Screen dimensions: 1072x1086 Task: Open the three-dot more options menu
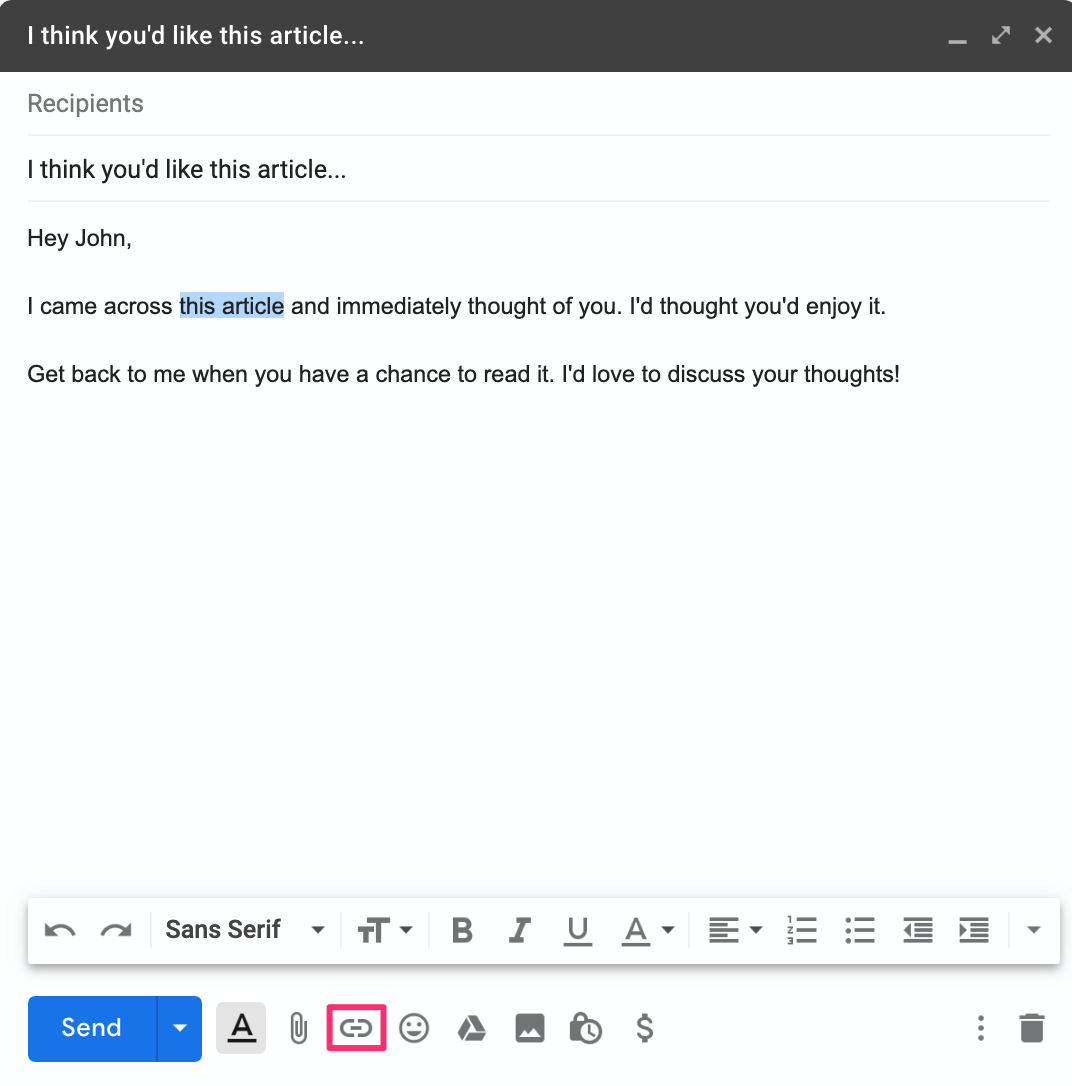coord(981,1028)
